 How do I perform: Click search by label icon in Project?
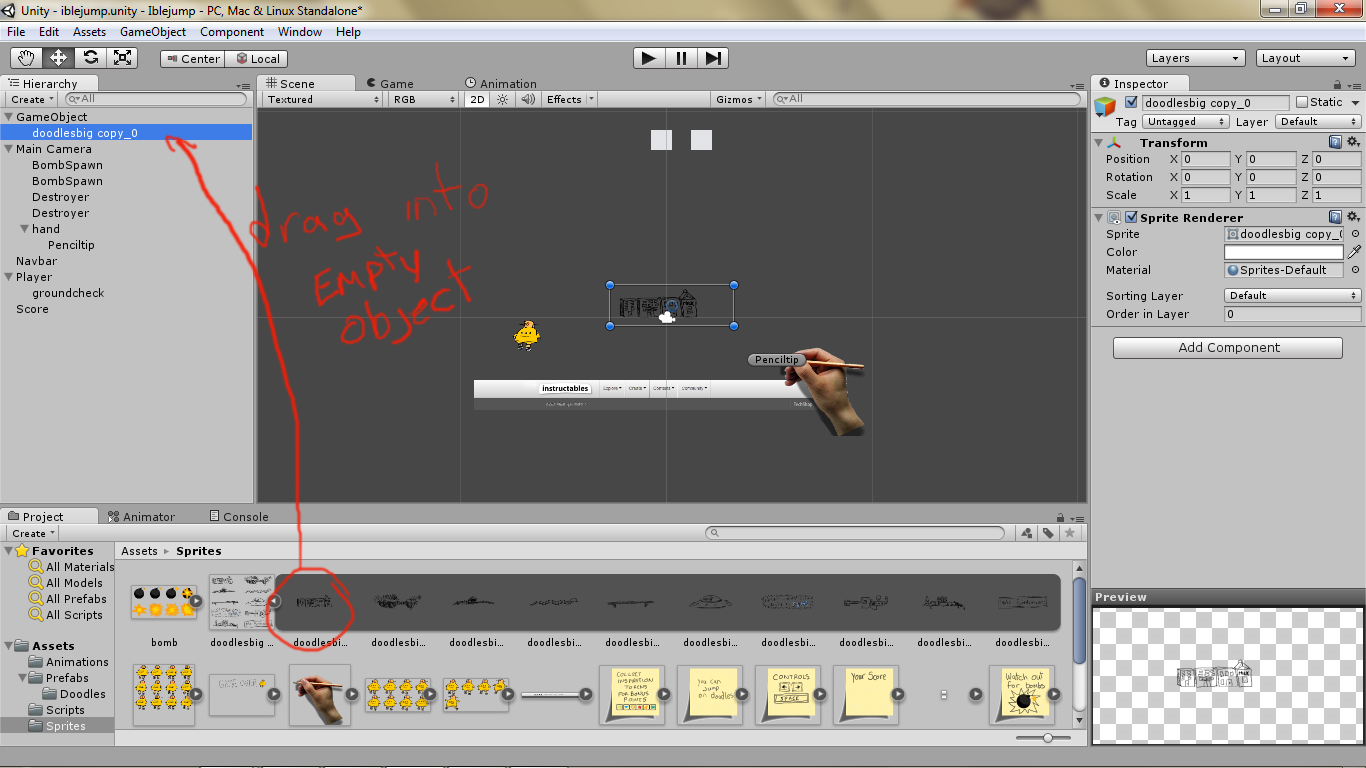click(x=1048, y=533)
